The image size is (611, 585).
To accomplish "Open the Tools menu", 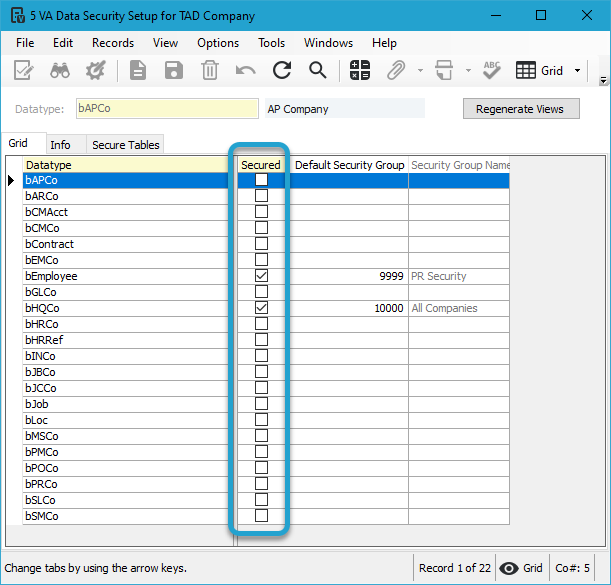I will pos(271,43).
